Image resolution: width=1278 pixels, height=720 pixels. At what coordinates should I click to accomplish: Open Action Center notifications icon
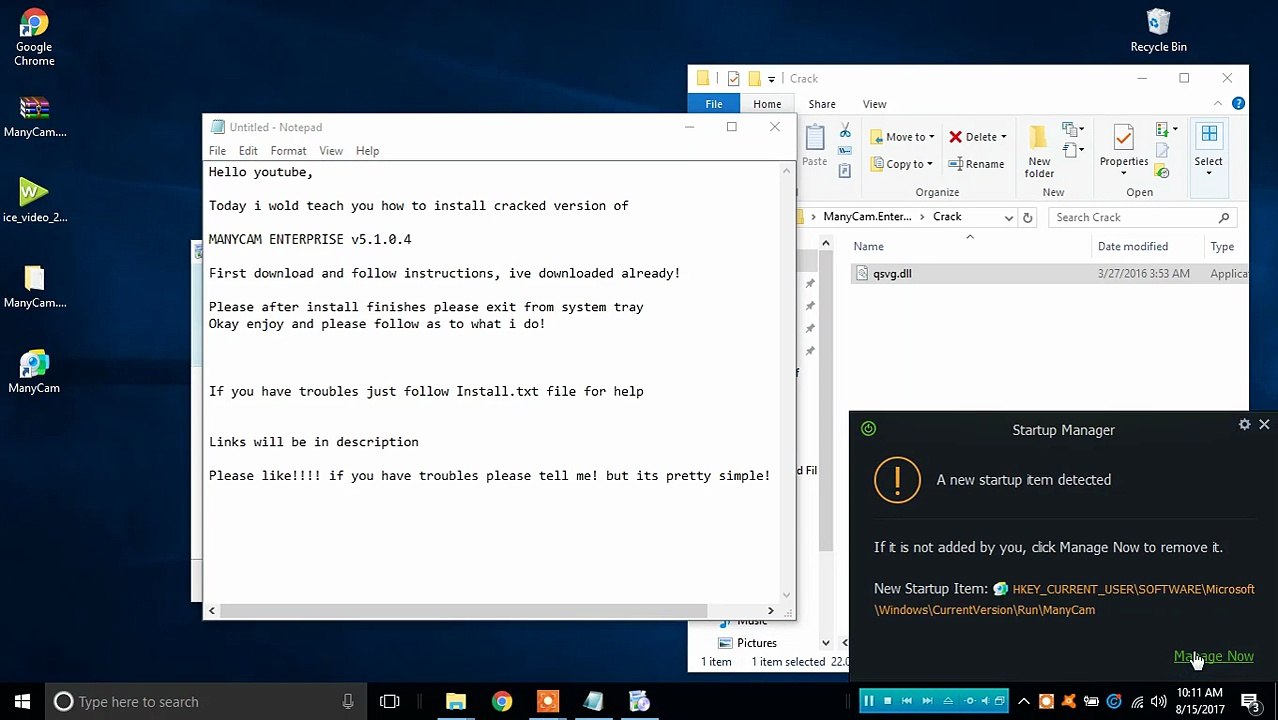(x=1250, y=701)
